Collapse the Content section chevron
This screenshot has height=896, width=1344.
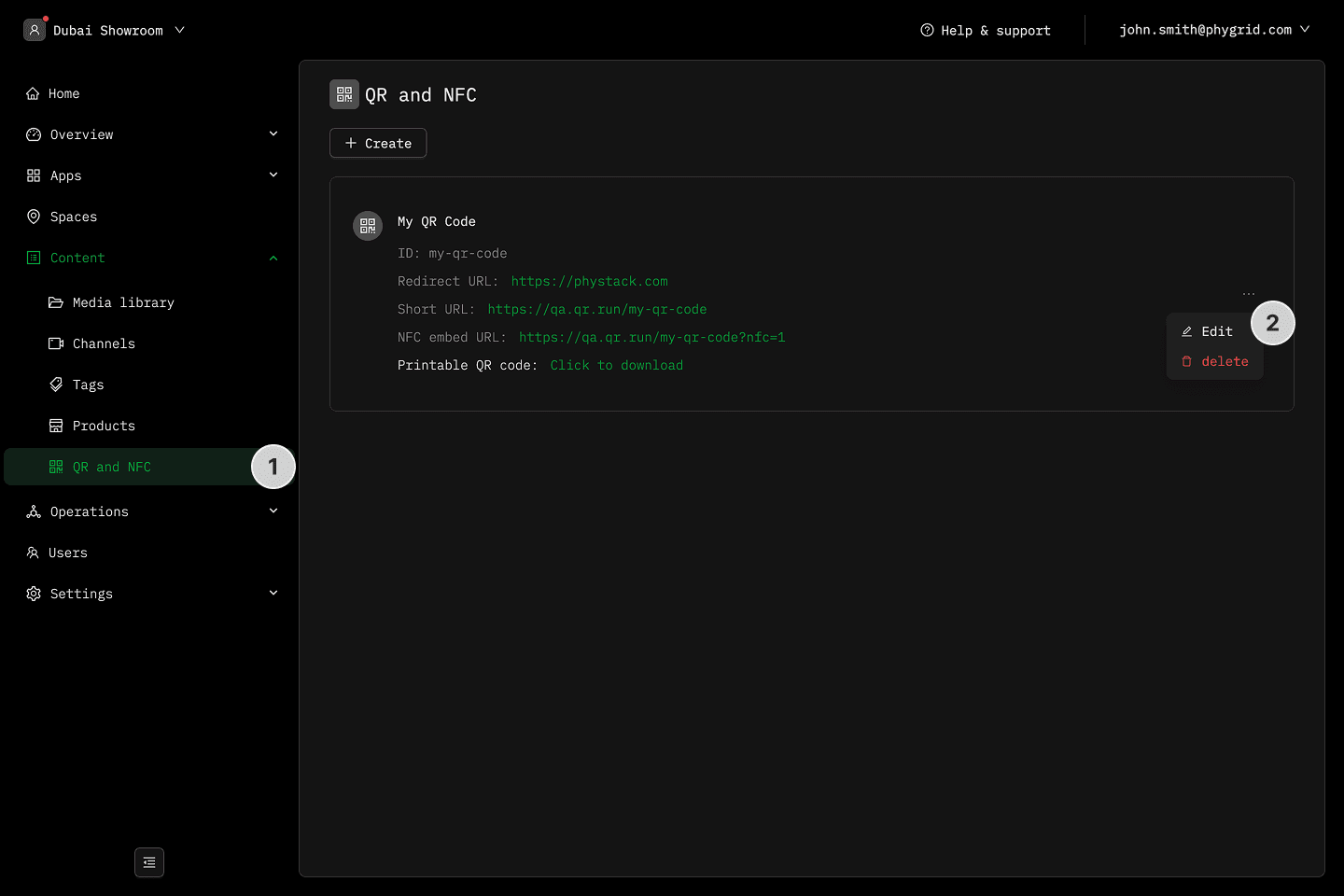click(273, 258)
